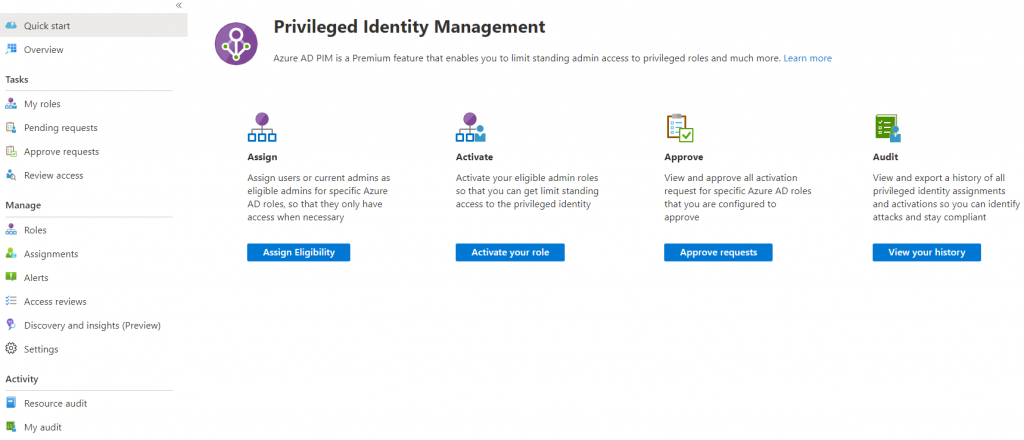Click the Settings gear icon
1024x440 pixels.
[10, 349]
